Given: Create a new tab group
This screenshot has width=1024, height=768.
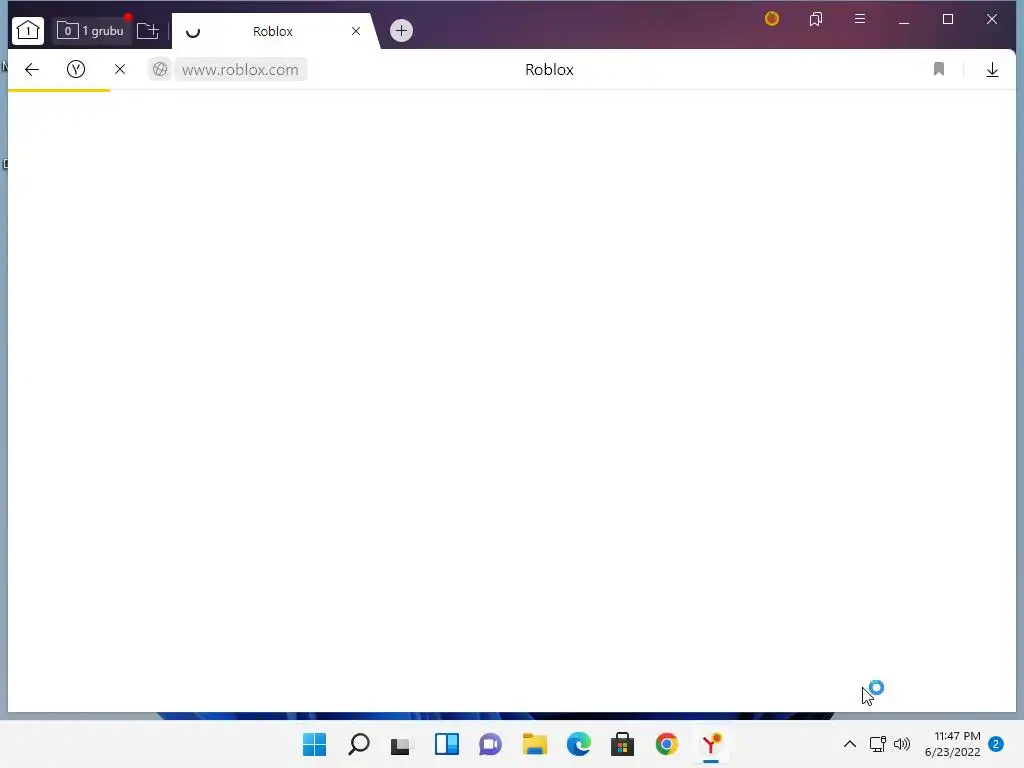Looking at the screenshot, I should [x=148, y=31].
